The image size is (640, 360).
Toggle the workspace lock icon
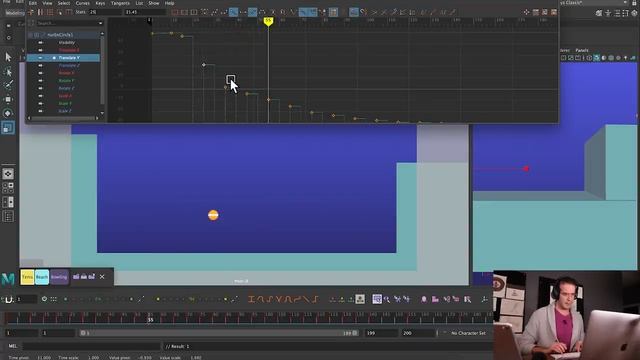(x=634, y=3)
